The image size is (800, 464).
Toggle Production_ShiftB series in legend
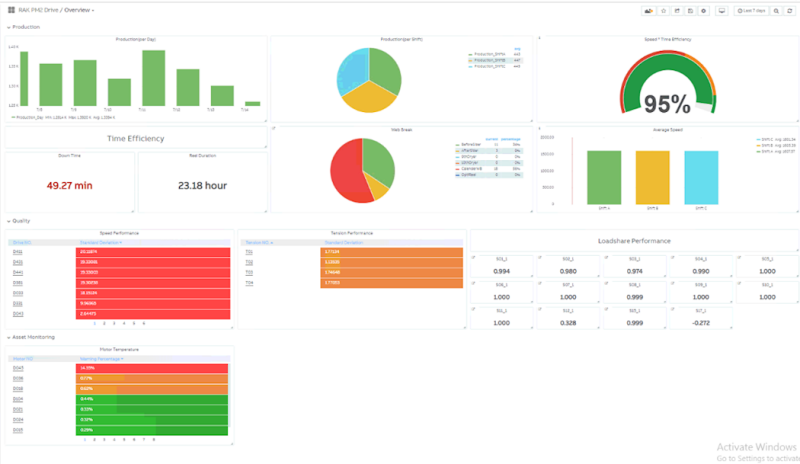coord(490,60)
